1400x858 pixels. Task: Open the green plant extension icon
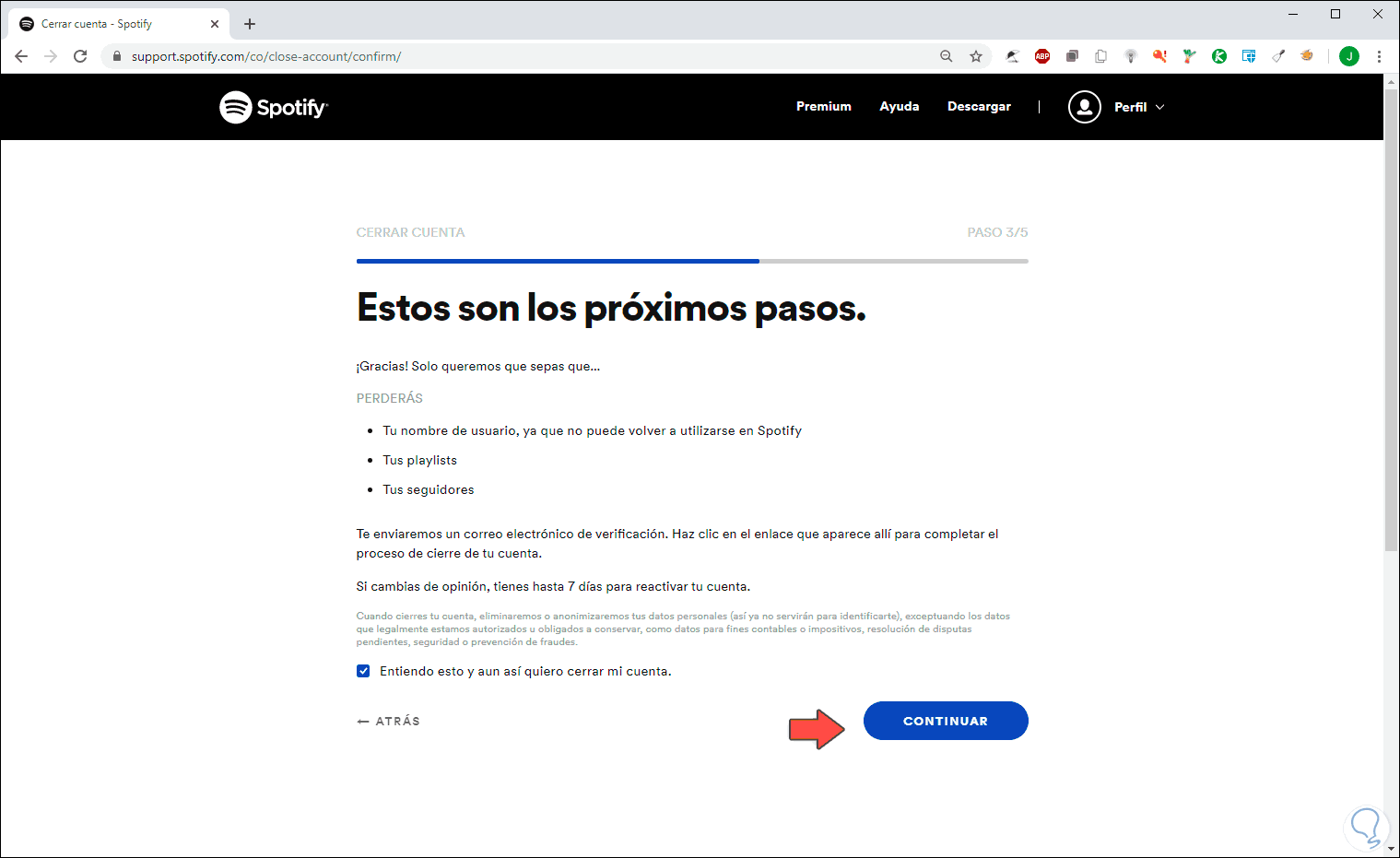coord(1190,56)
